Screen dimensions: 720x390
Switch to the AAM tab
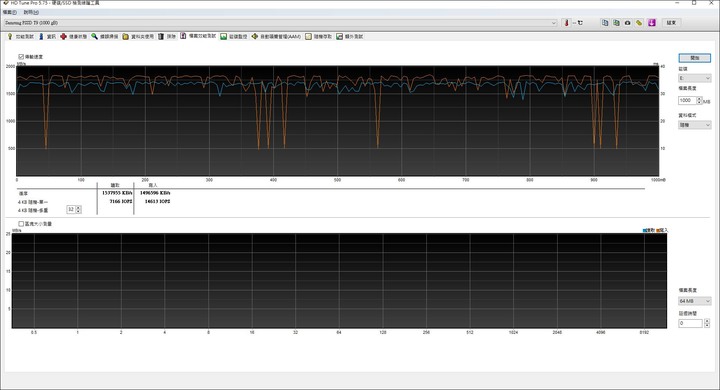[x=276, y=36]
